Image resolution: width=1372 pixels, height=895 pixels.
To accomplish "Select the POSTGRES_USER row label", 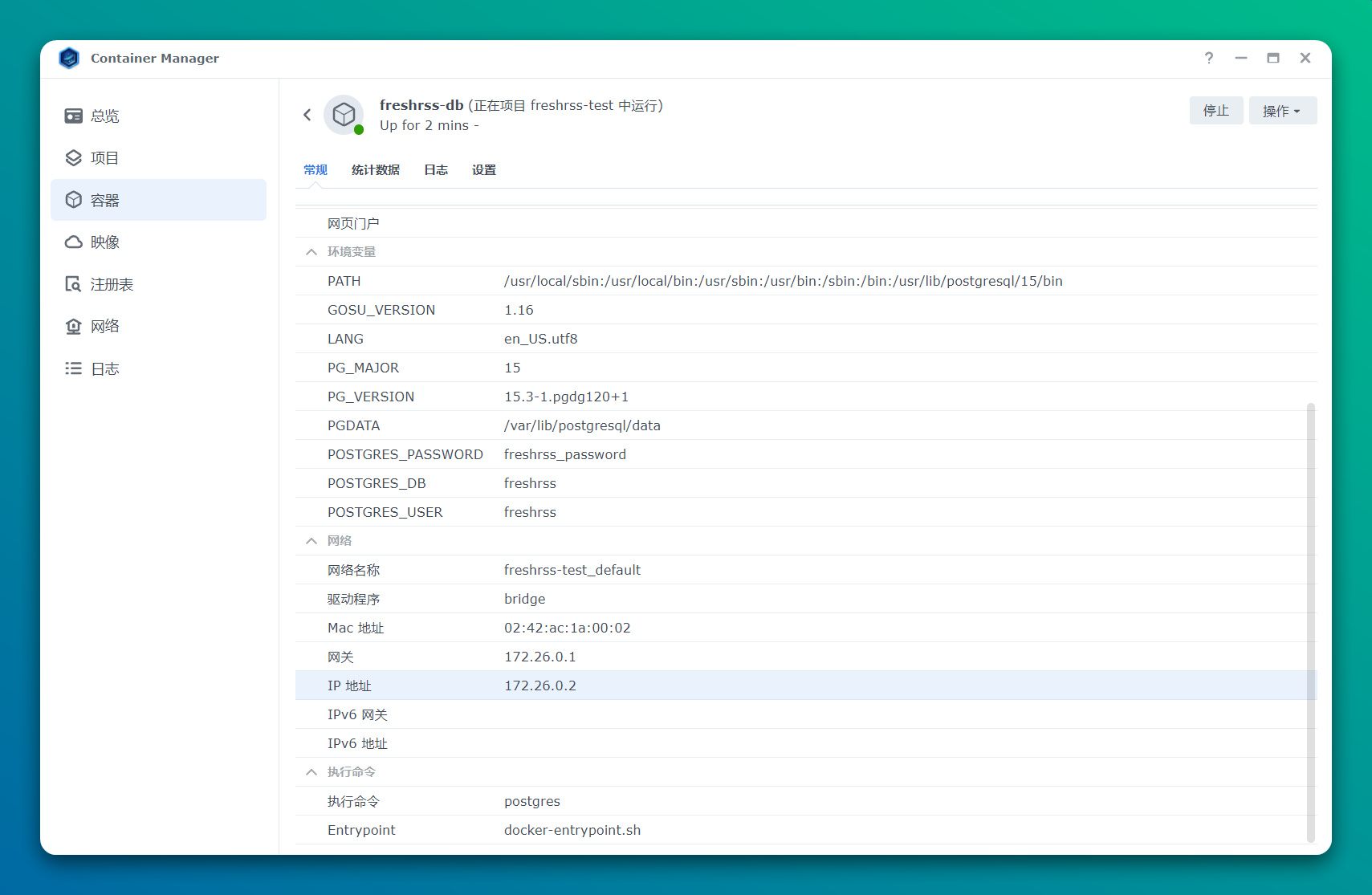I will (x=385, y=512).
